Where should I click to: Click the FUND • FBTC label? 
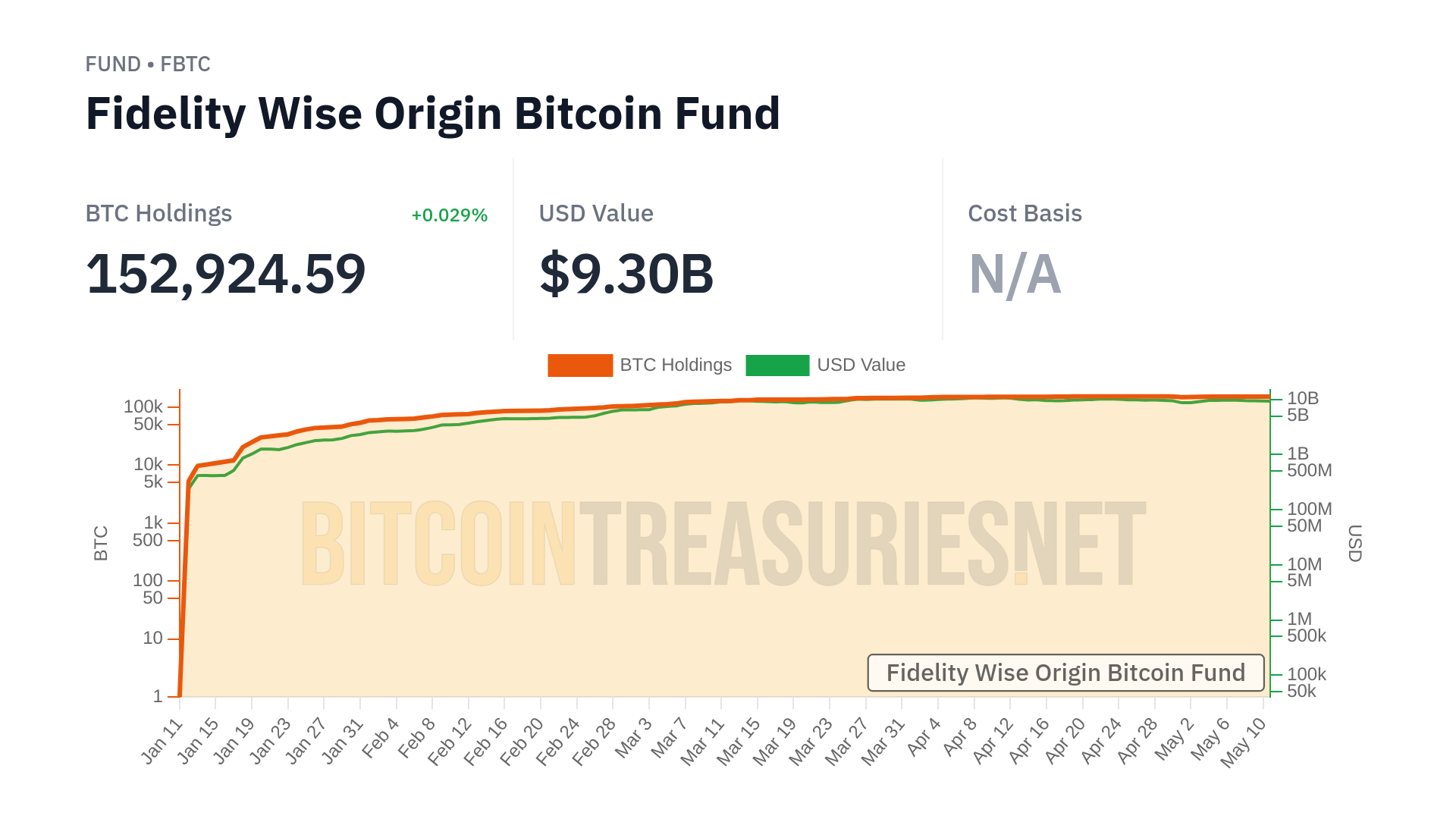pos(148,64)
